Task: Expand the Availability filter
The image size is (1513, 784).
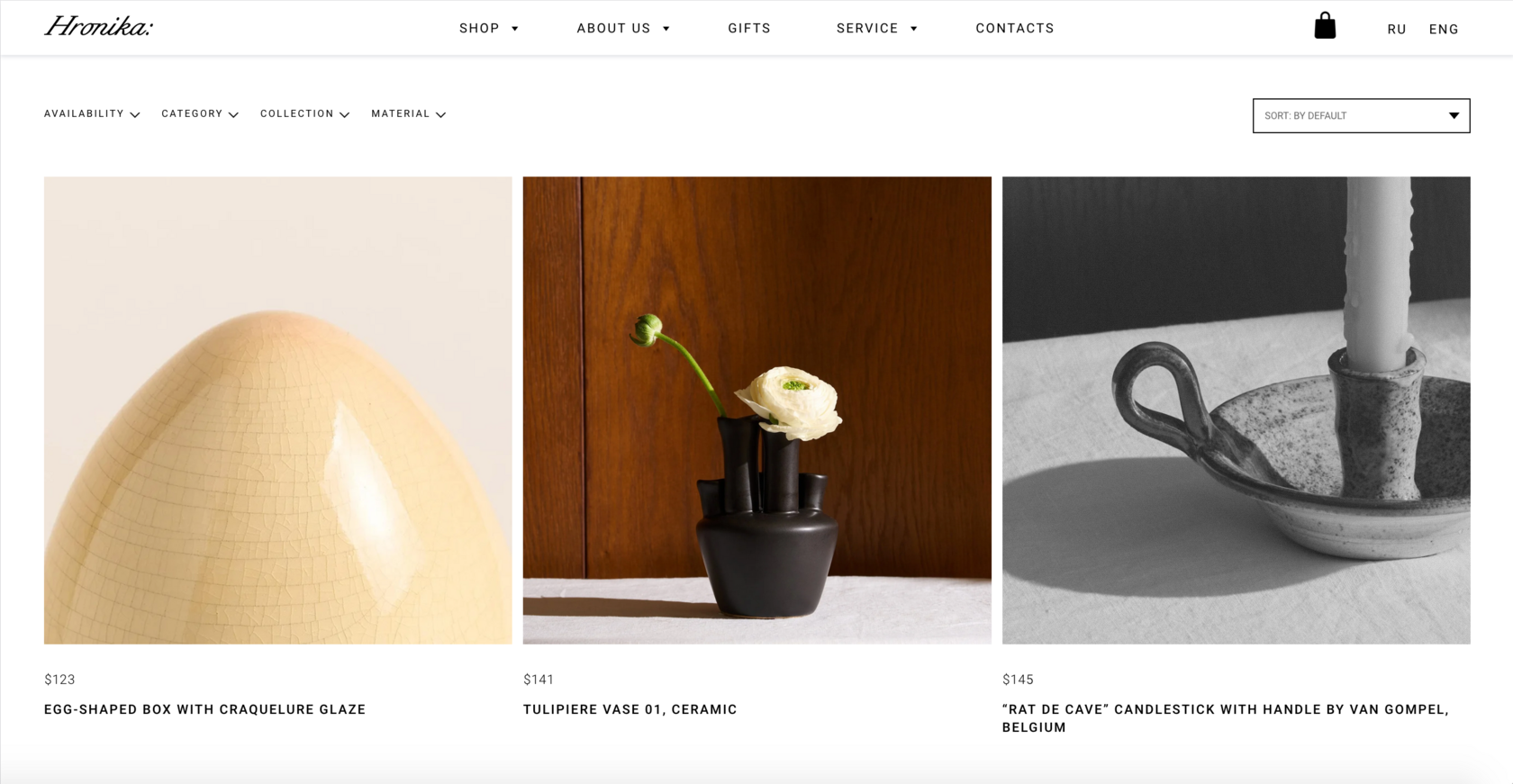Action: (x=92, y=114)
